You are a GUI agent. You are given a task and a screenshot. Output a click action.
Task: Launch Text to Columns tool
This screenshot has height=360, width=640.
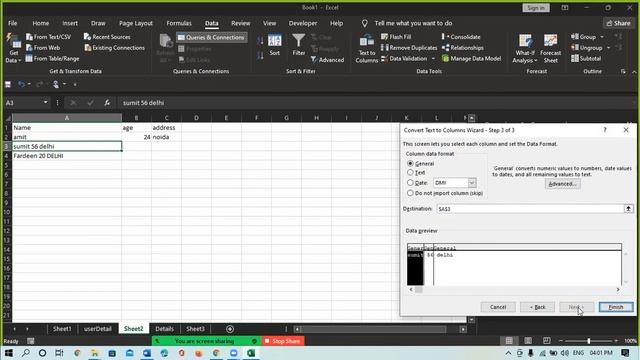[x=367, y=49]
